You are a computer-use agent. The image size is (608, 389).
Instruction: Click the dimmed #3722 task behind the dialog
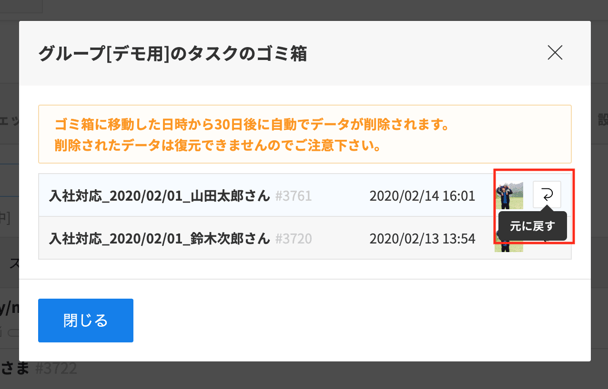tap(56, 368)
